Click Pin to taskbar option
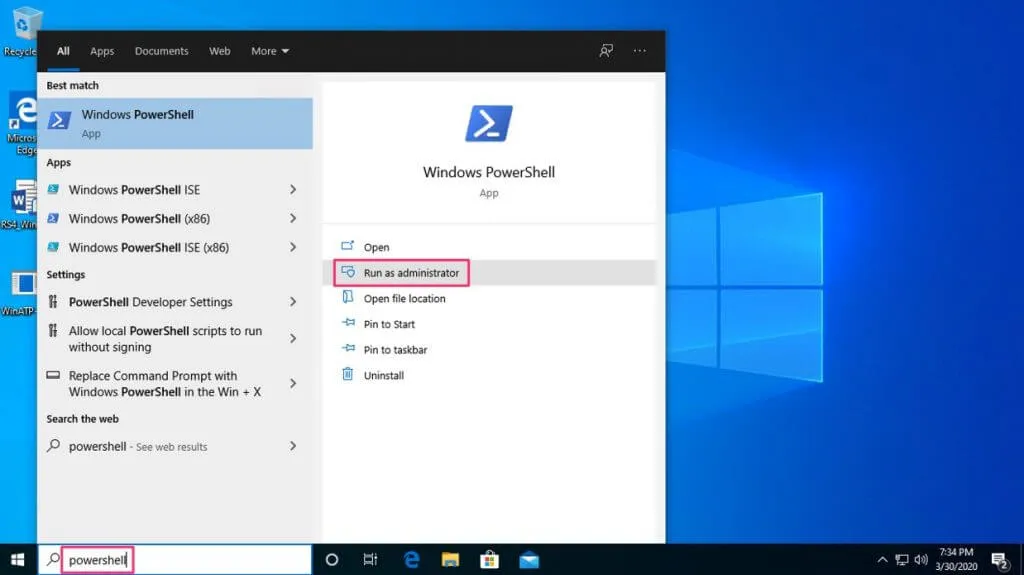The width and height of the screenshot is (1024, 575). point(394,350)
